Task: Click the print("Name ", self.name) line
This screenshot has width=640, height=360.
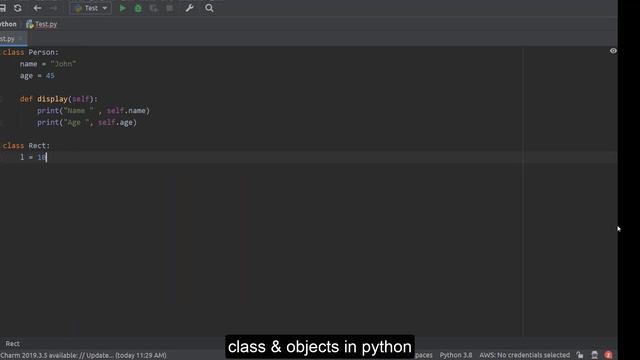Action: [x=93, y=111]
